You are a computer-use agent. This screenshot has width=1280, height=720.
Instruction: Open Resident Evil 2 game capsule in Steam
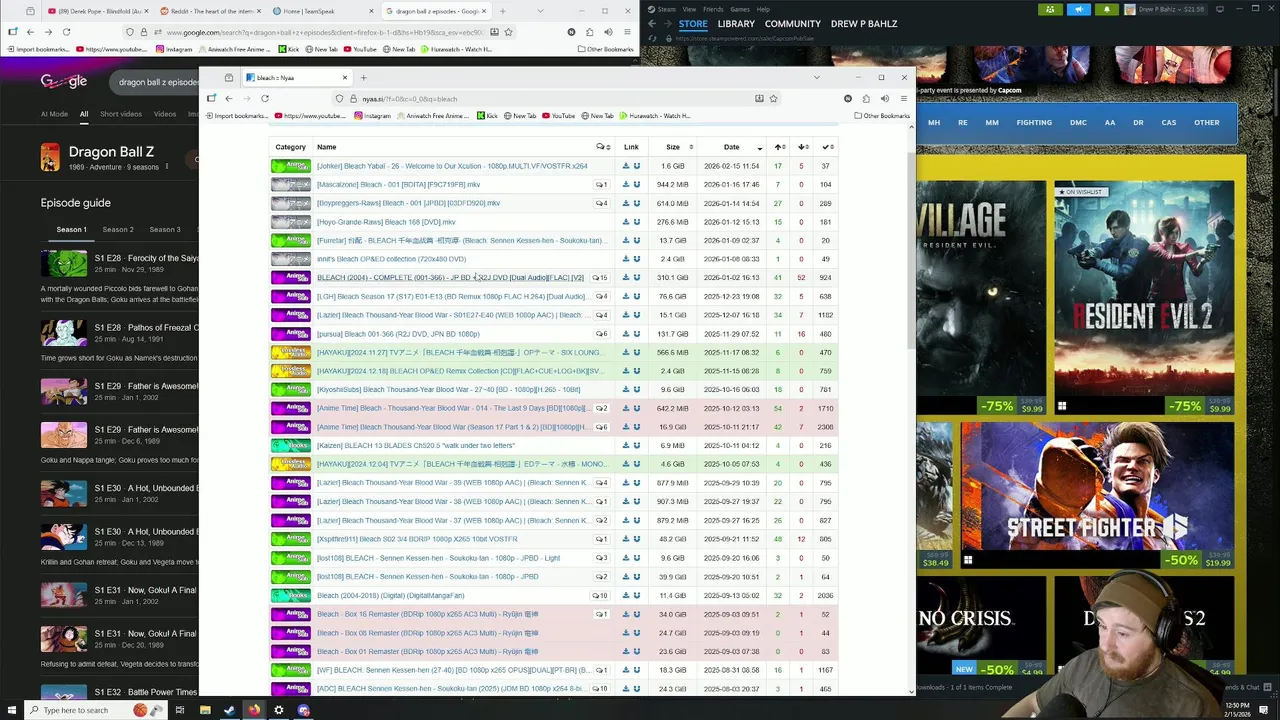click(x=1143, y=298)
